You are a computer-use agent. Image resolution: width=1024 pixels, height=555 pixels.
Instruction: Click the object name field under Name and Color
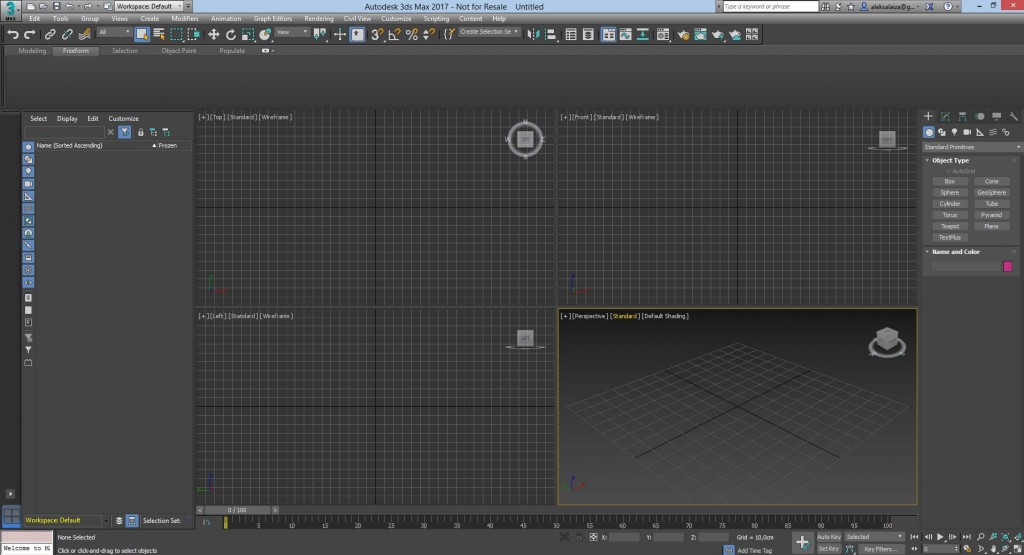pyautogui.click(x=964, y=266)
